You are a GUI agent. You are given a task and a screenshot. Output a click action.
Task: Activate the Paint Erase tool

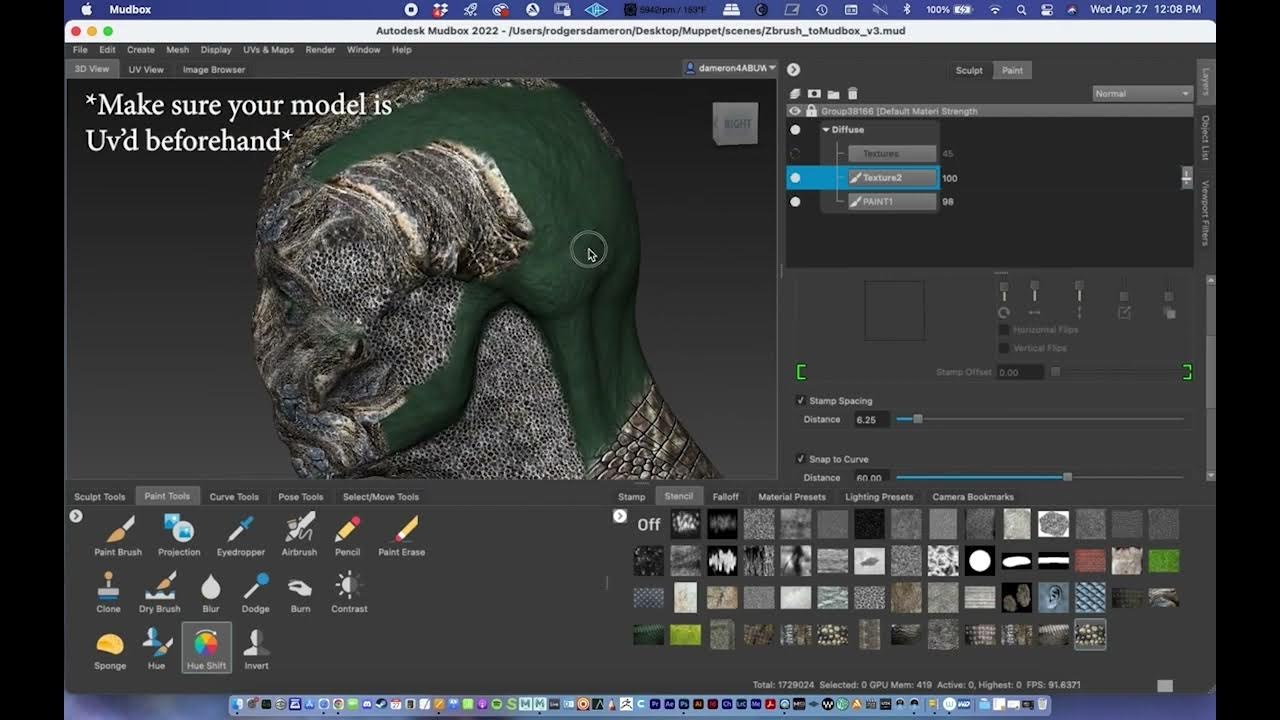click(x=402, y=535)
